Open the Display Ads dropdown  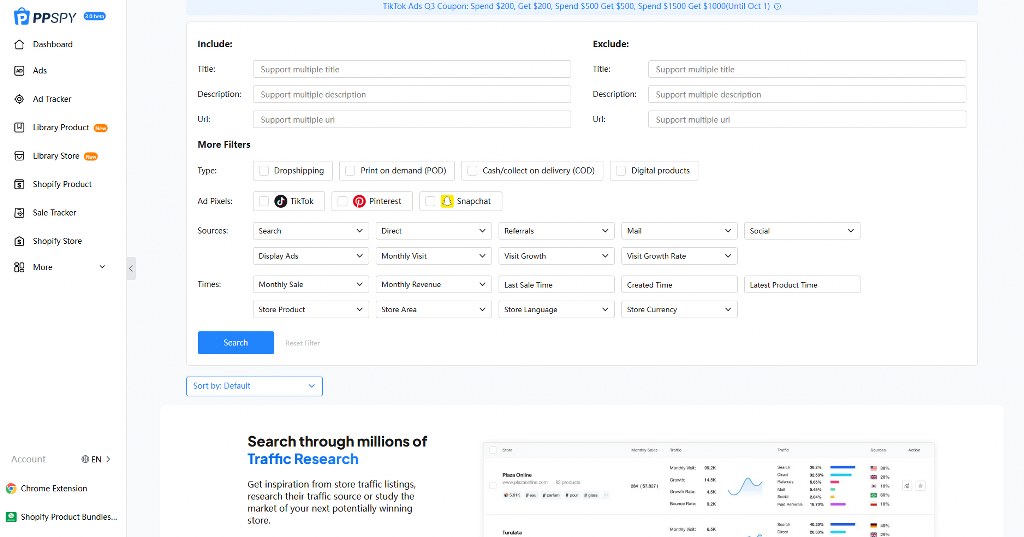311,256
